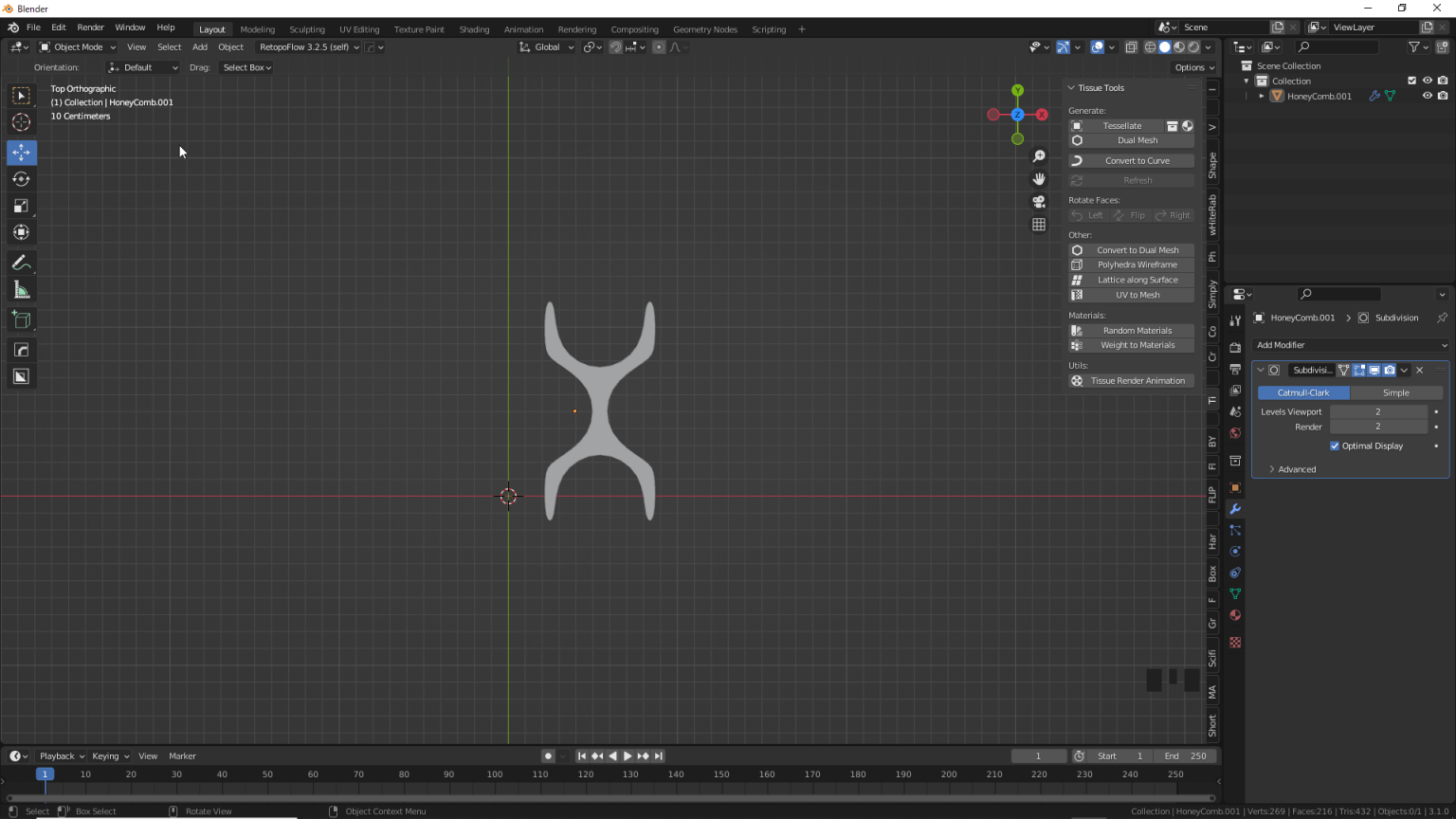Switch to the Sculpting workspace tab
Image resolution: width=1456 pixels, height=819 pixels.
(307, 28)
